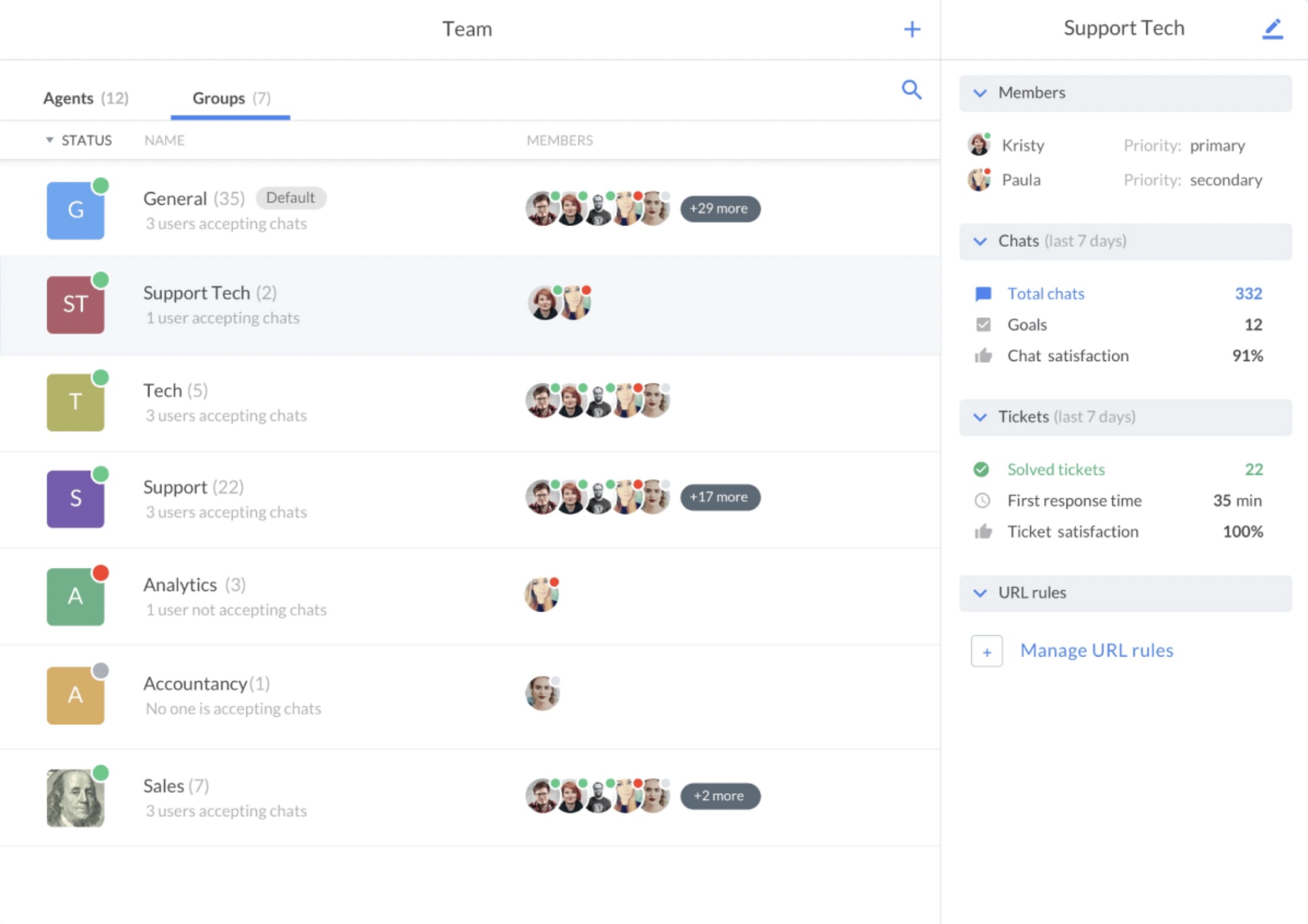The width and height of the screenshot is (1308, 924).
Task: Collapse the Chats (last 7 days) section
Action: (980, 241)
